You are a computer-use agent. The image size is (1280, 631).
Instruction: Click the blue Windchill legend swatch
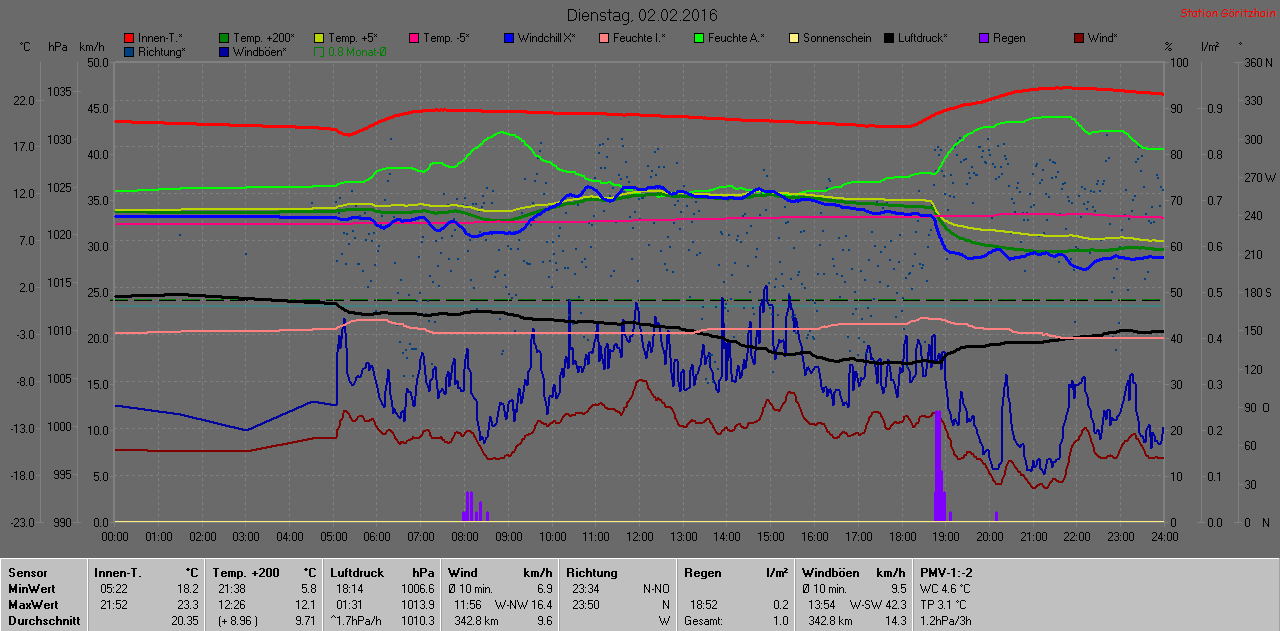pos(509,38)
